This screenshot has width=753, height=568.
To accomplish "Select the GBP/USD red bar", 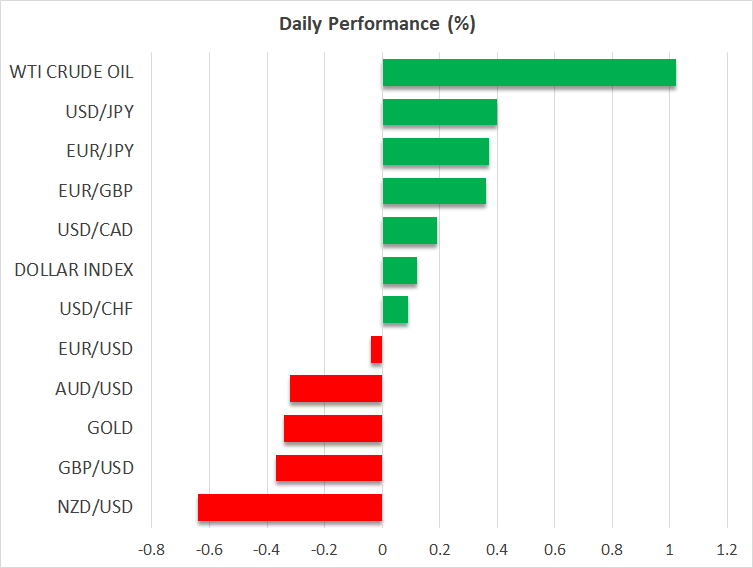I will click(329, 468).
